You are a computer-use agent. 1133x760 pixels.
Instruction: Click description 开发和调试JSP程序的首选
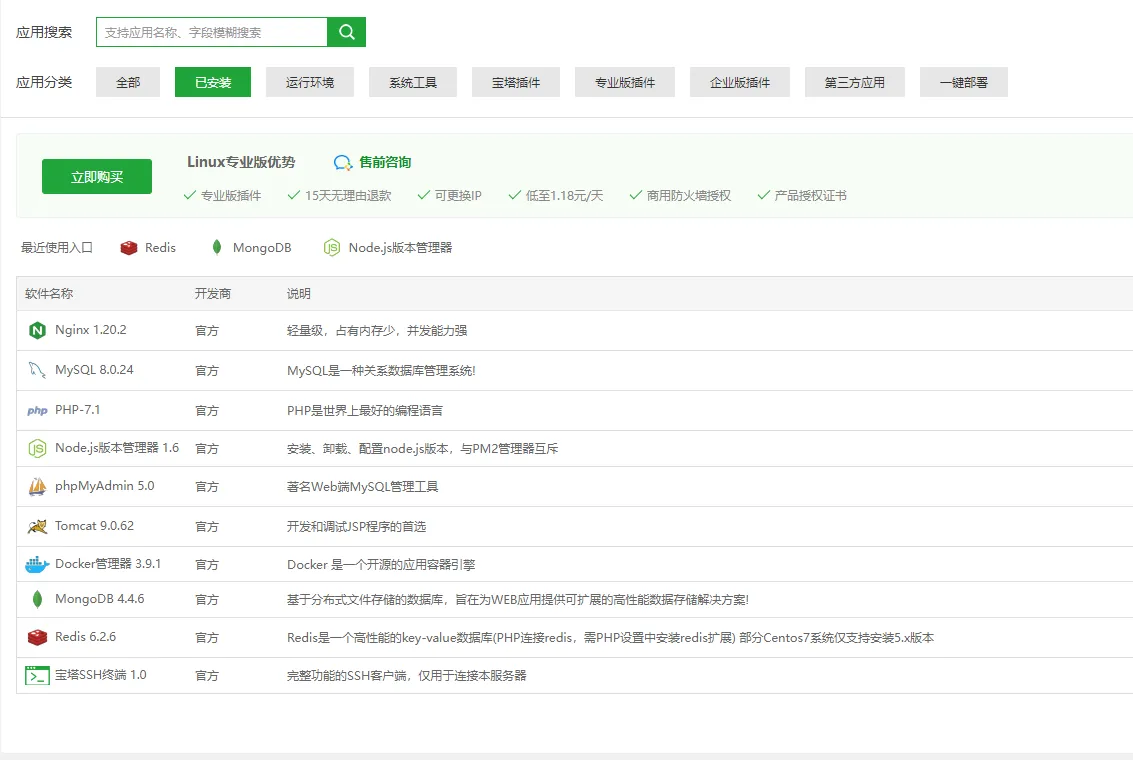pos(356,527)
